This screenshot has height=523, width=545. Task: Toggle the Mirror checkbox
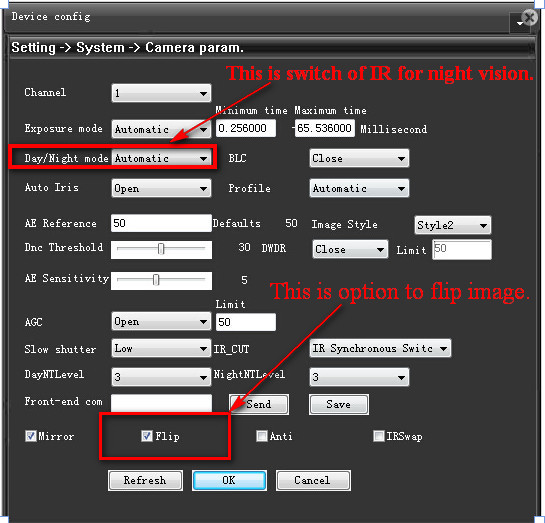(x=31, y=436)
